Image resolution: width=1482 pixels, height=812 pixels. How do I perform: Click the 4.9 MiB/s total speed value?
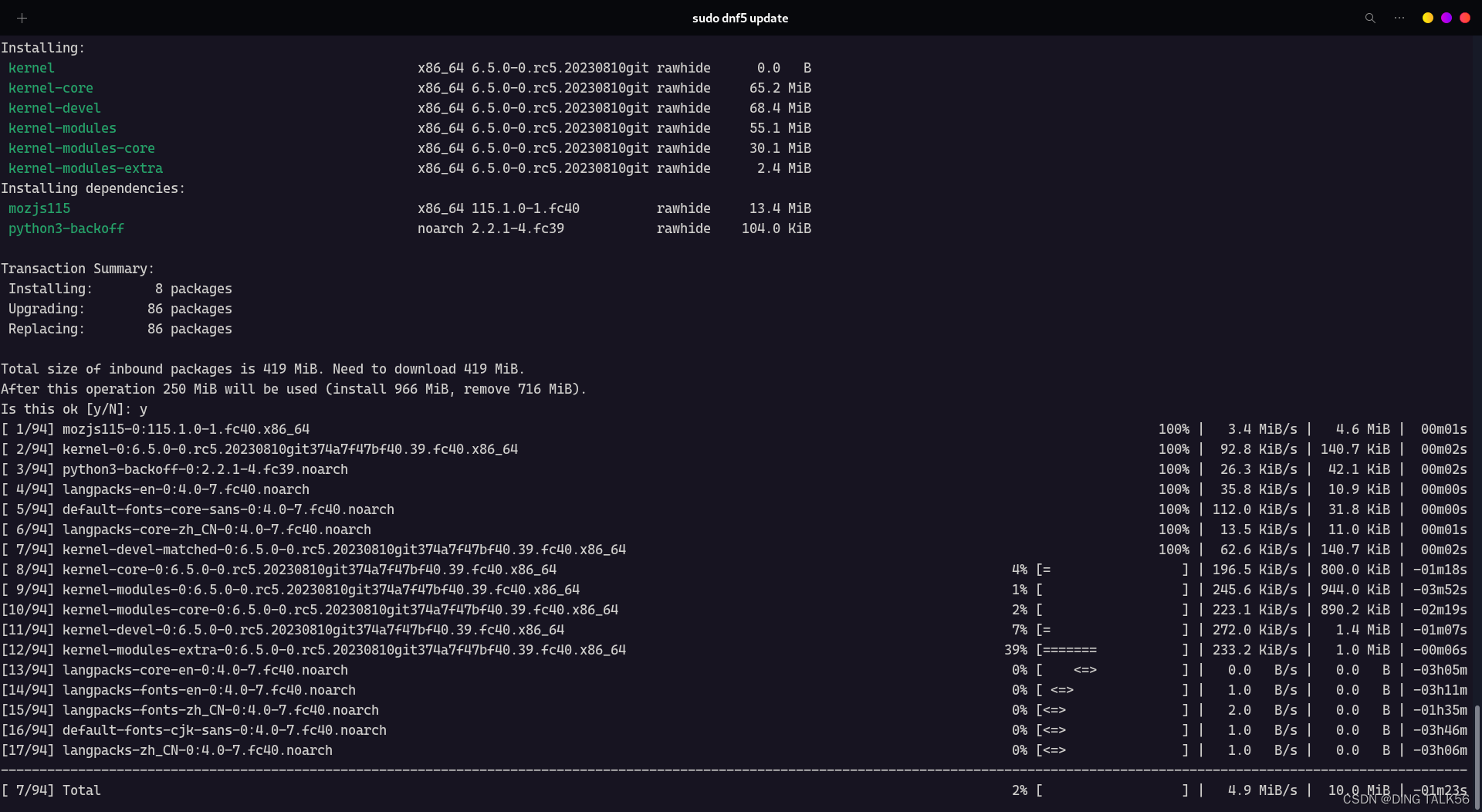pyautogui.click(x=1263, y=790)
